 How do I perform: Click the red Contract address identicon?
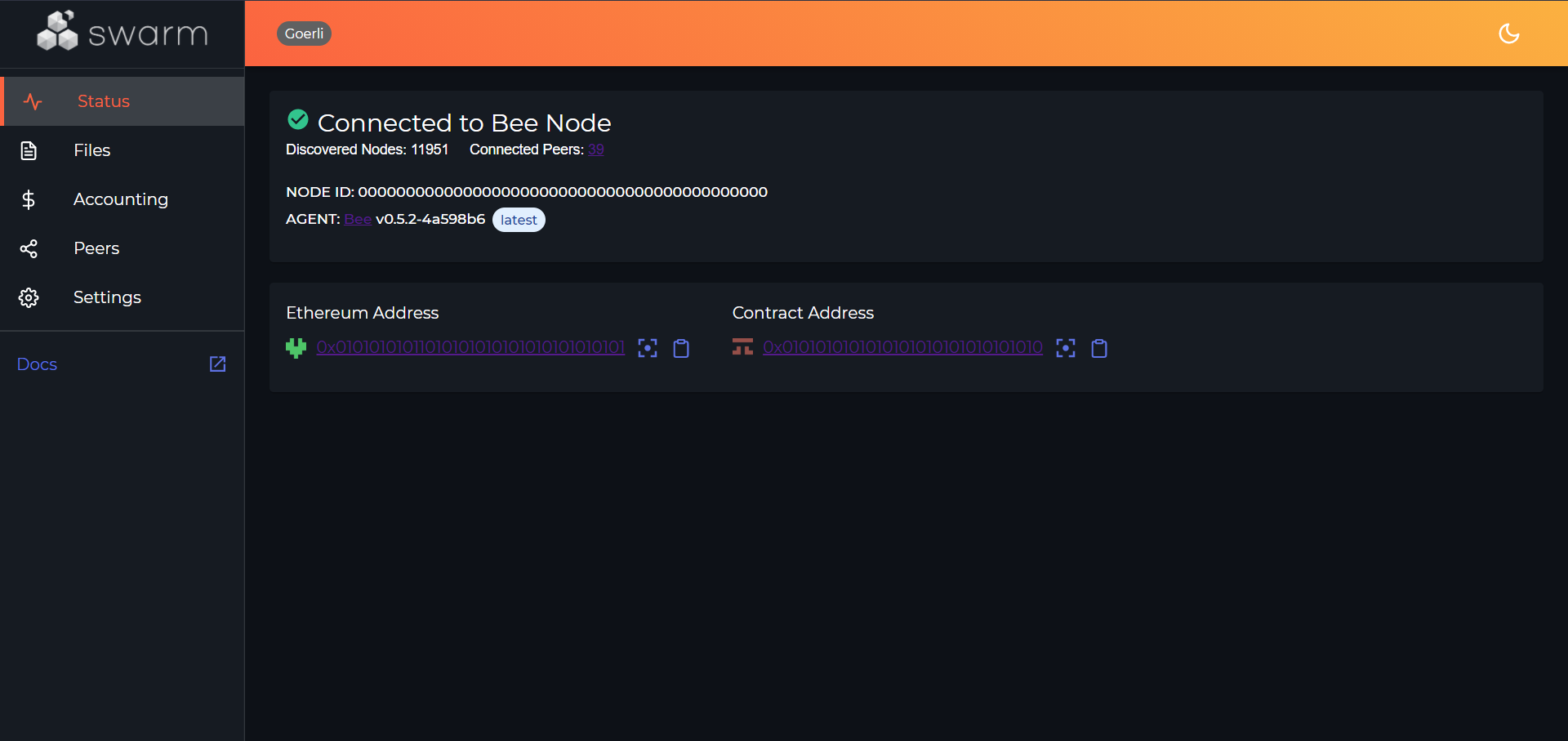[x=742, y=347]
